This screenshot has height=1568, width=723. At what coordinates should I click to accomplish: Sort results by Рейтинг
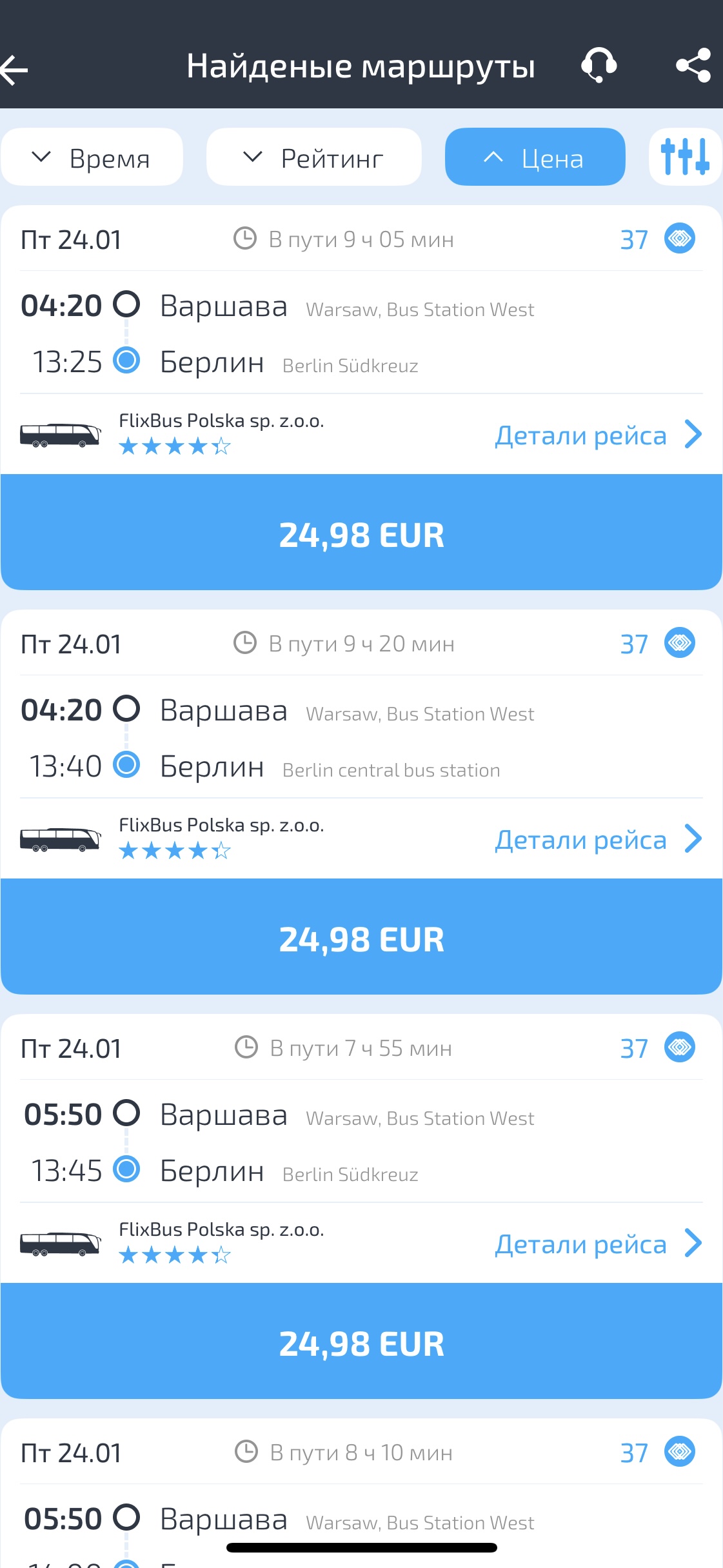[313, 157]
